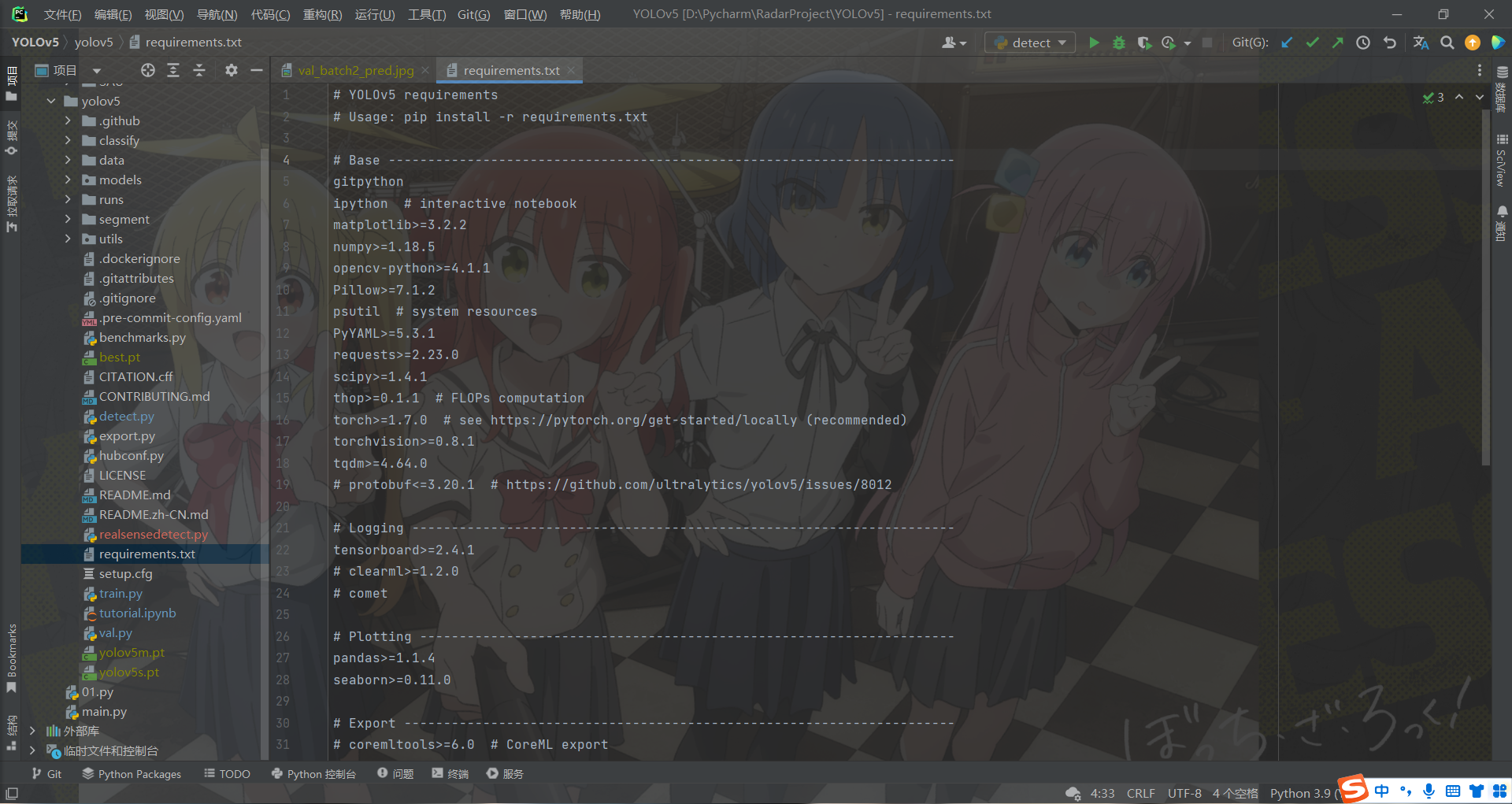Image resolution: width=1512 pixels, height=804 pixels.
Task: Switch to val_batch2_pred.jpg tab
Action: [x=355, y=70]
